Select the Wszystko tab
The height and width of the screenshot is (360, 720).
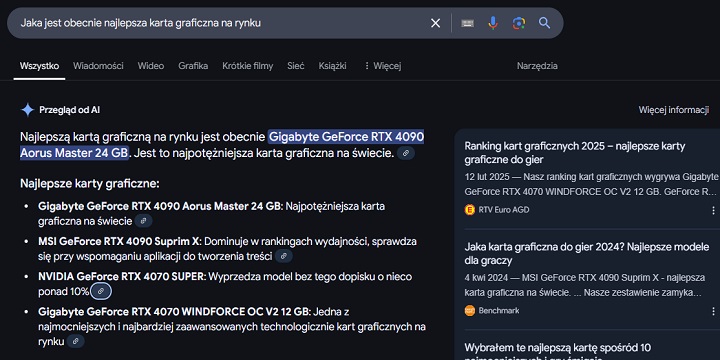point(39,66)
